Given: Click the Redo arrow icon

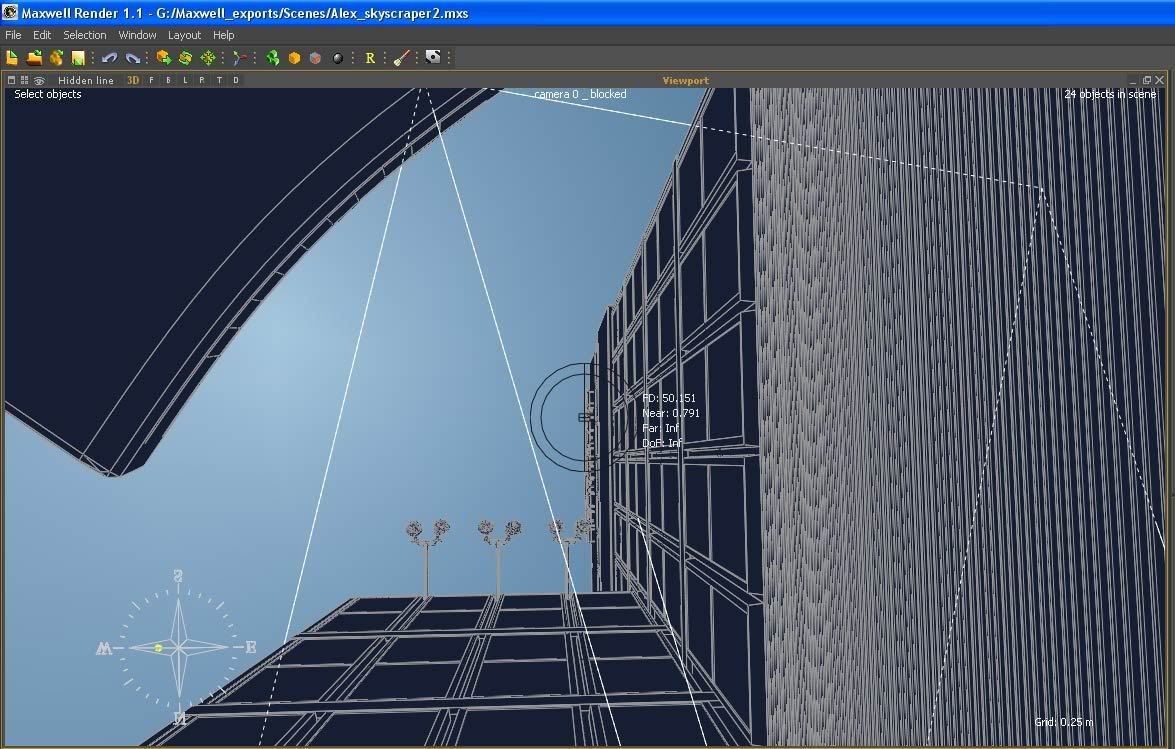Looking at the screenshot, I should coord(132,58).
